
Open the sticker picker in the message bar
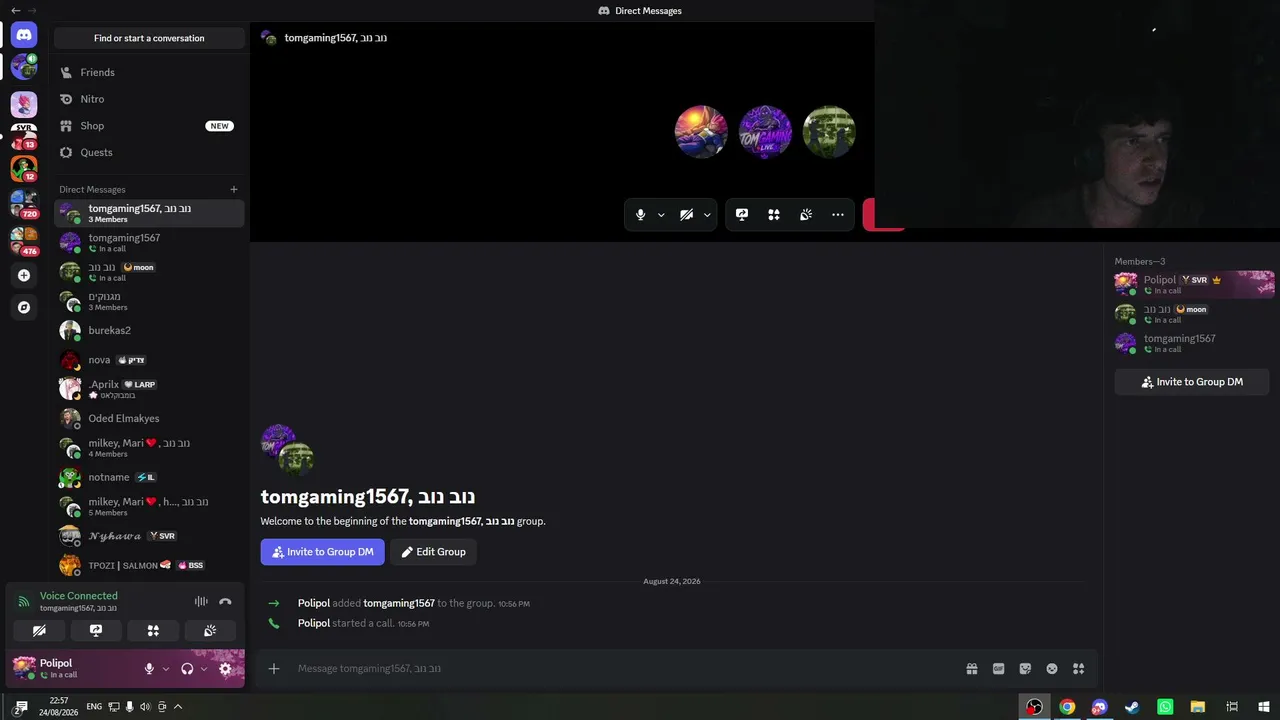1025,668
